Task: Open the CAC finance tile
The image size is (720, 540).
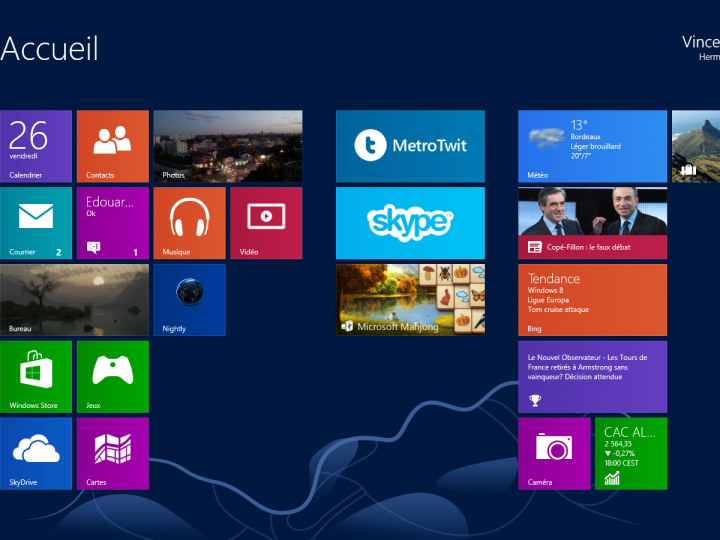Action: [x=631, y=454]
